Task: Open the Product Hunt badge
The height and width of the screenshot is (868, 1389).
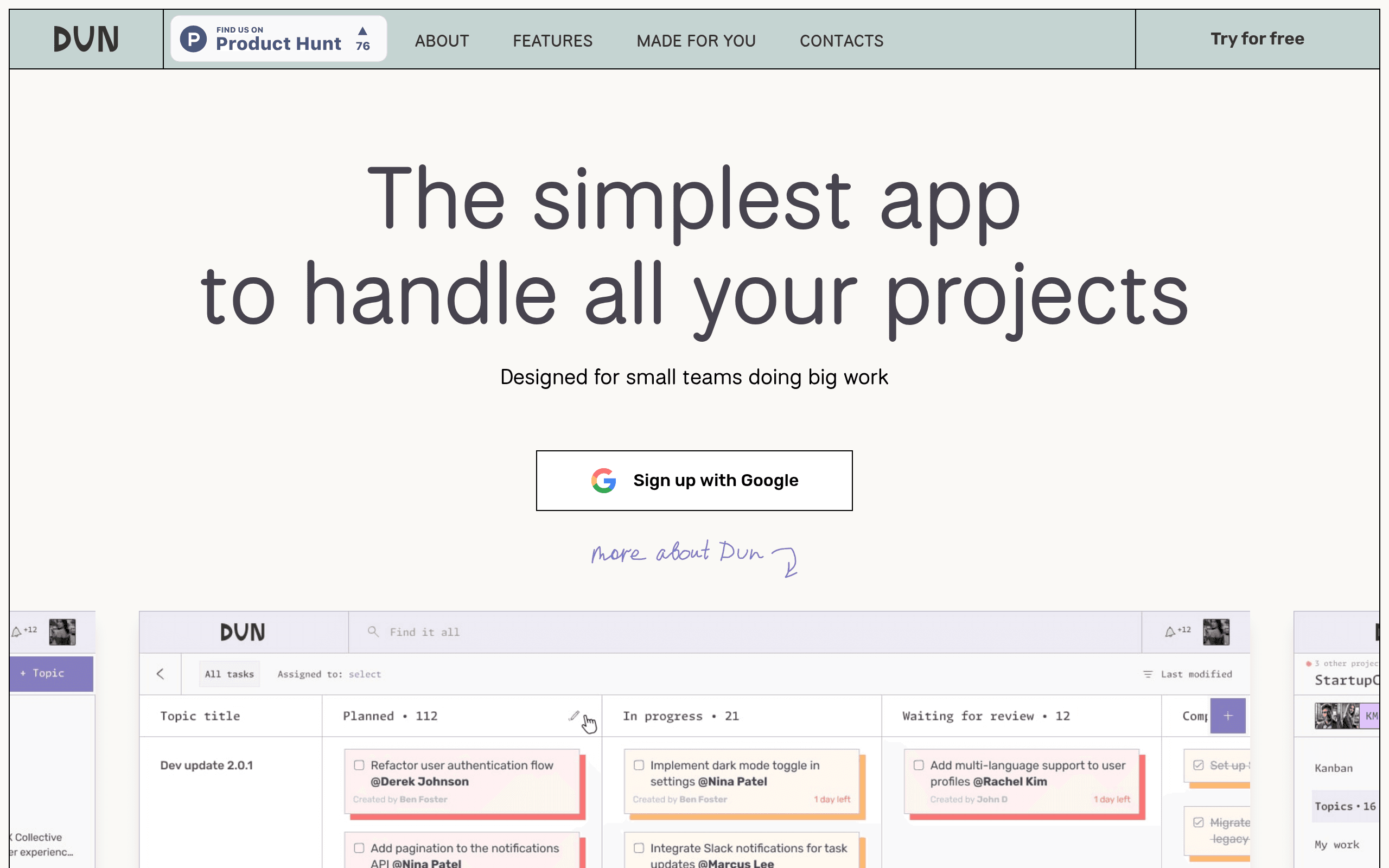Action: pyautogui.click(x=278, y=39)
